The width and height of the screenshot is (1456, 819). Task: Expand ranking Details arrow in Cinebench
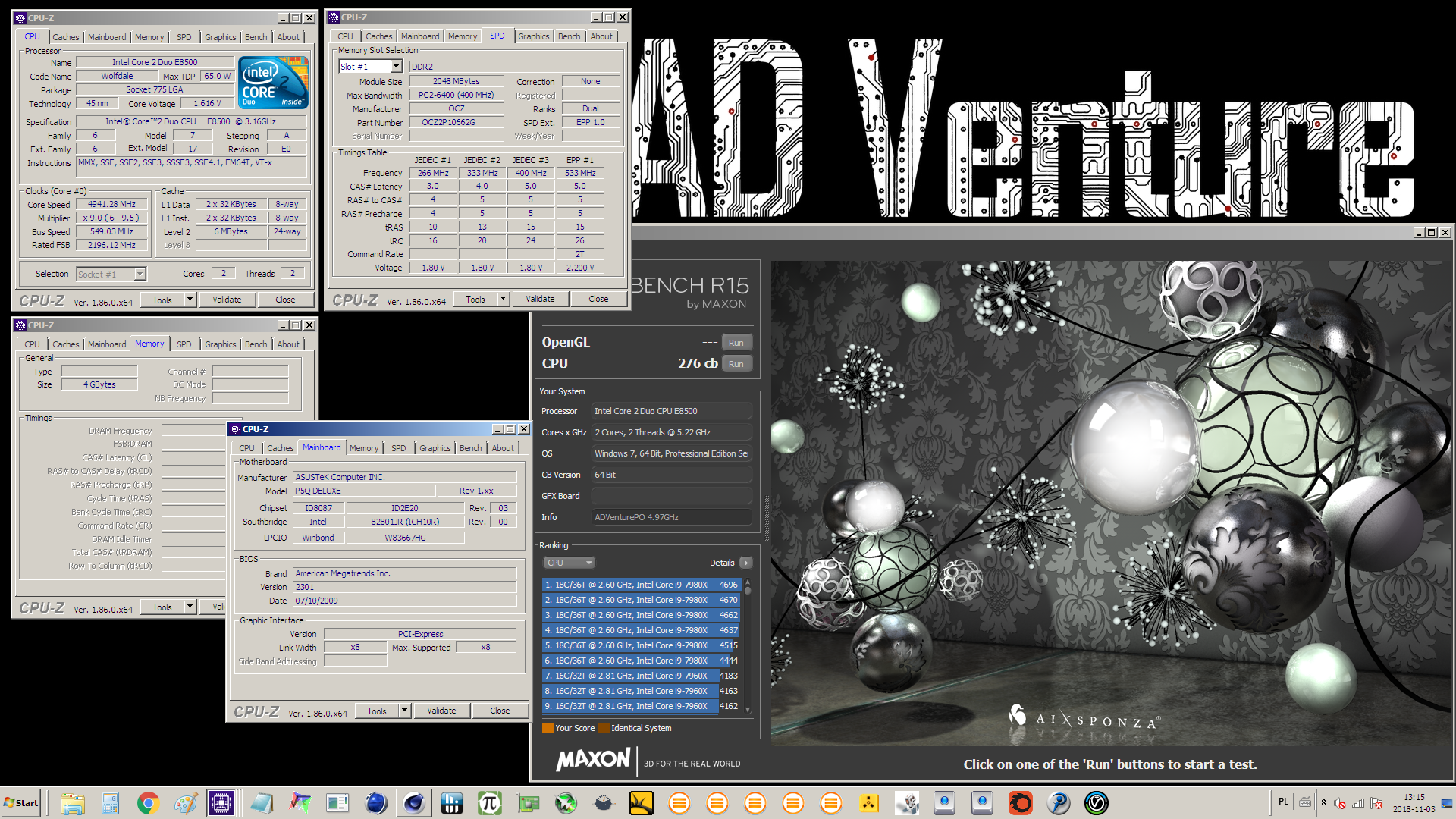click(746, 563)
